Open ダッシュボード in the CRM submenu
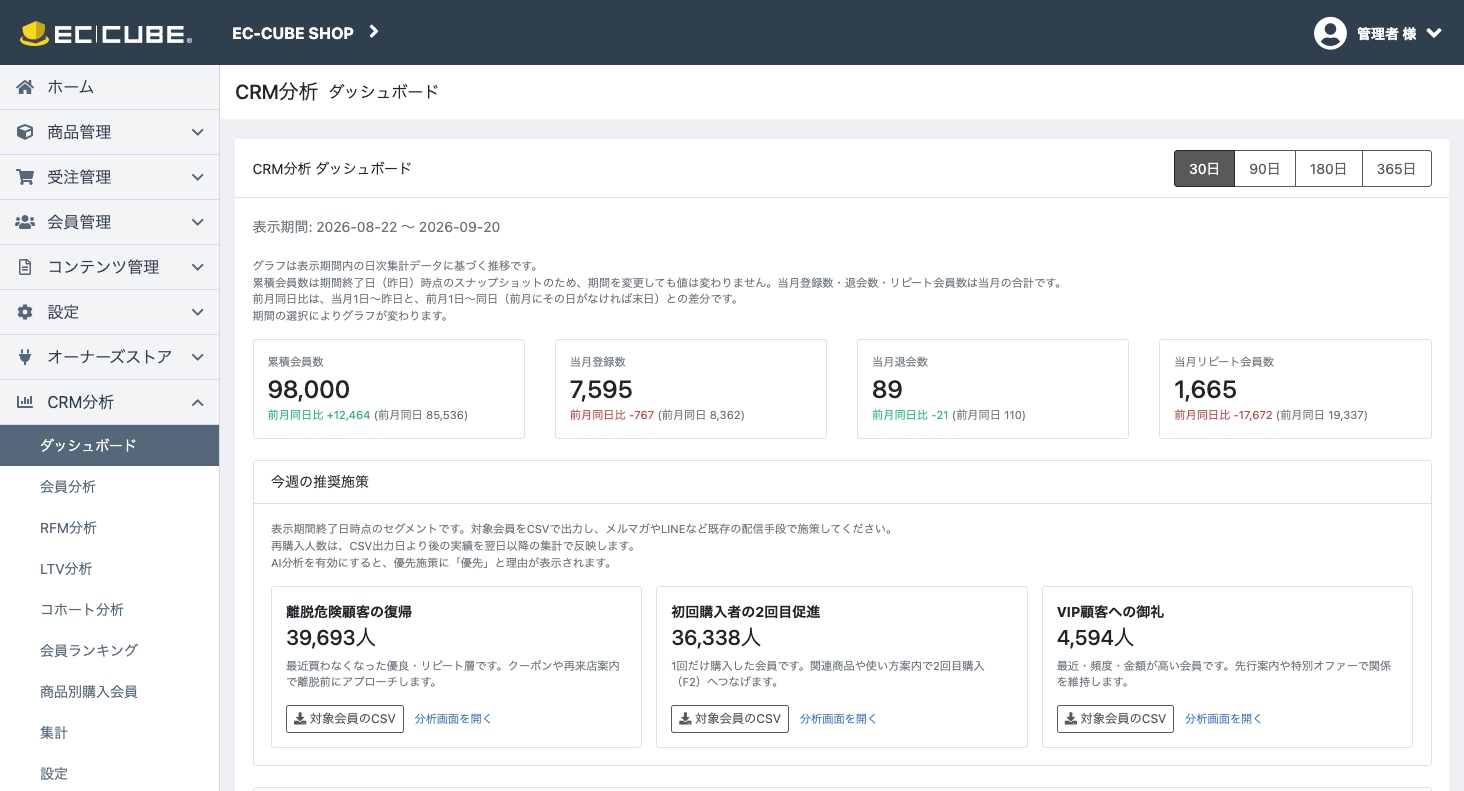The height and width of the screenshot is (791, 1464). [109, 445]
